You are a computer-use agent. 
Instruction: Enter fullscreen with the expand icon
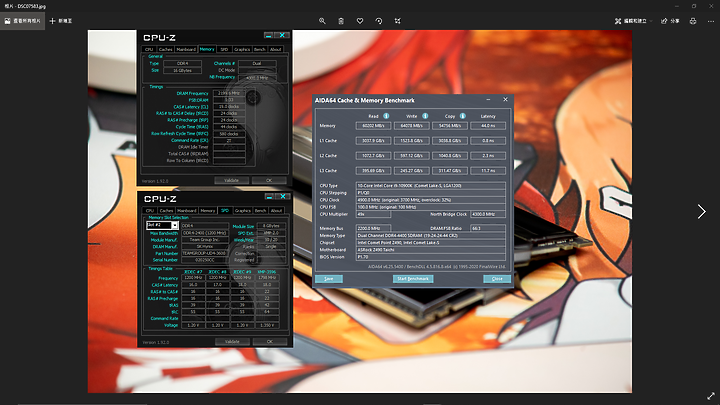point(711,396)
